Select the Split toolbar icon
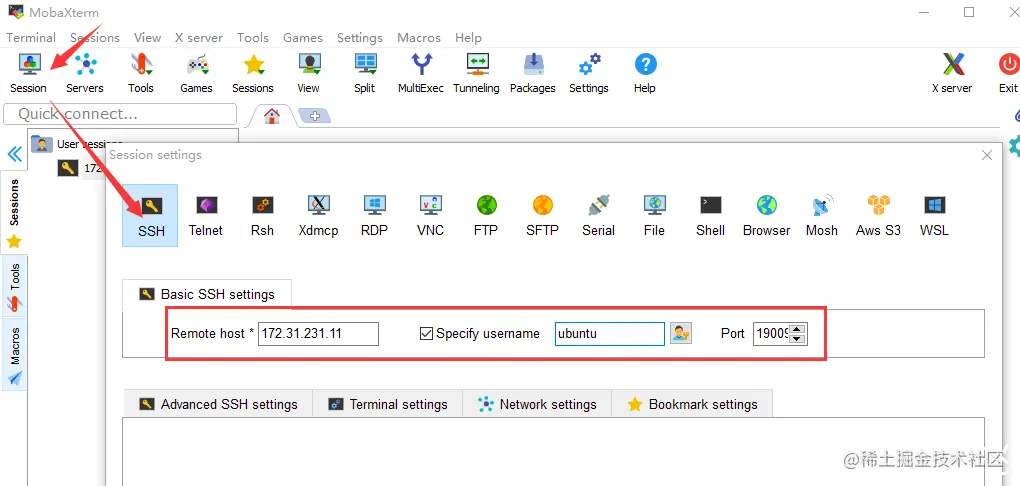 pyautogui.click(x=364, y=74)
